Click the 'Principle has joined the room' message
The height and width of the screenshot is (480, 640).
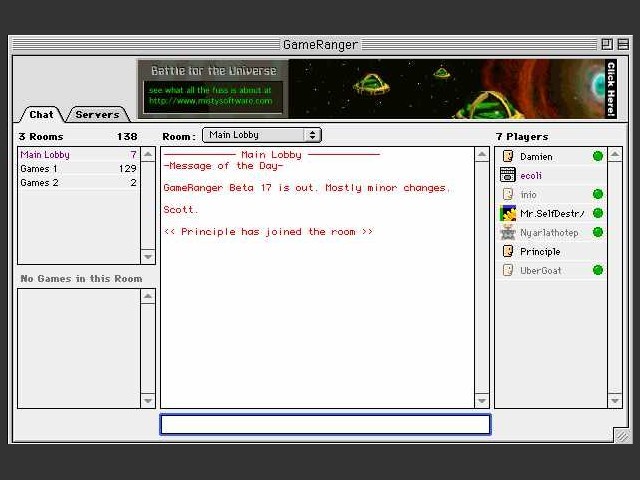[268, 232]
